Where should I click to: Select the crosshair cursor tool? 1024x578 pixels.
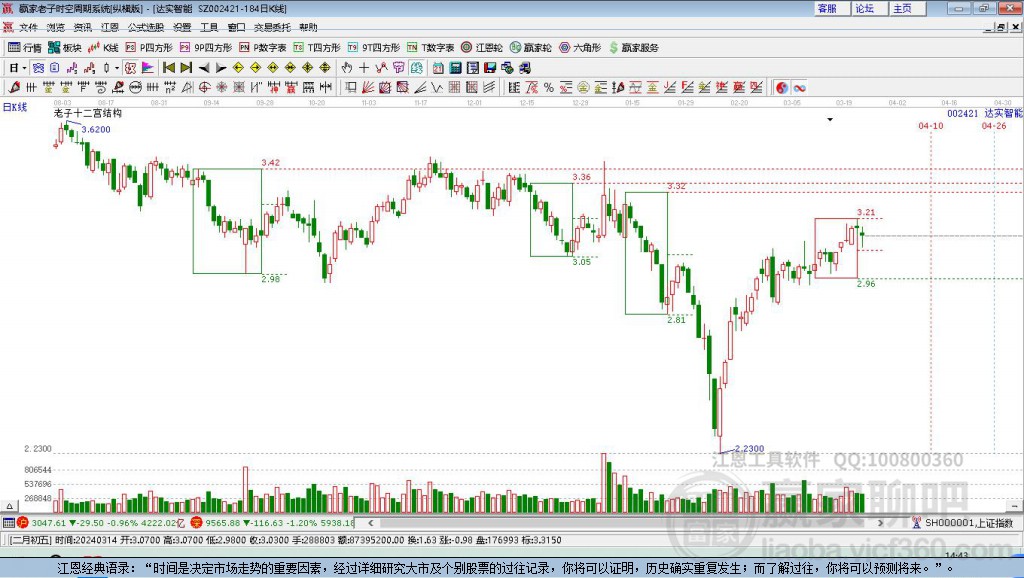(x=364, y=68)
